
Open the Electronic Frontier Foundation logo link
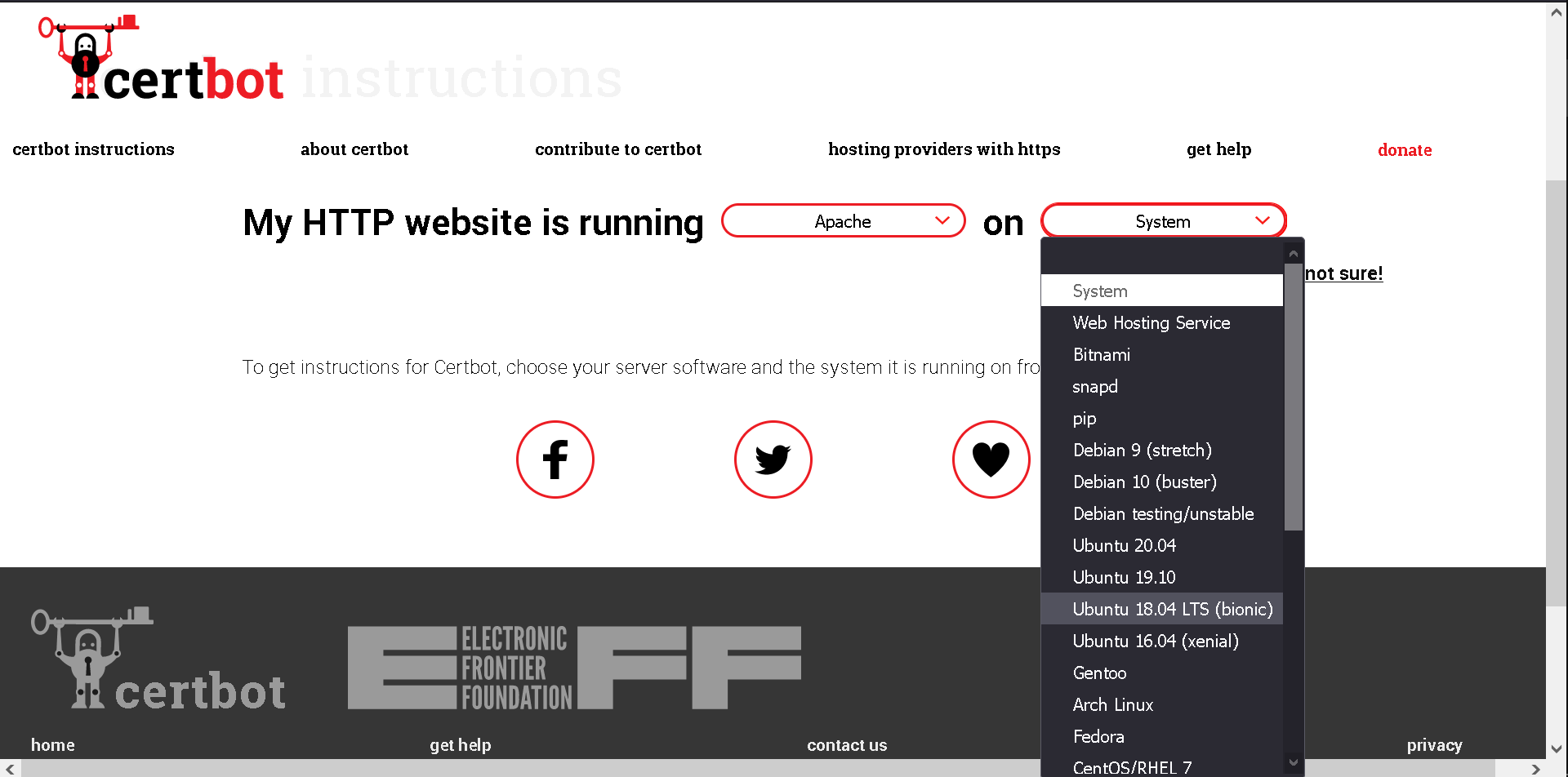[574, 668]
